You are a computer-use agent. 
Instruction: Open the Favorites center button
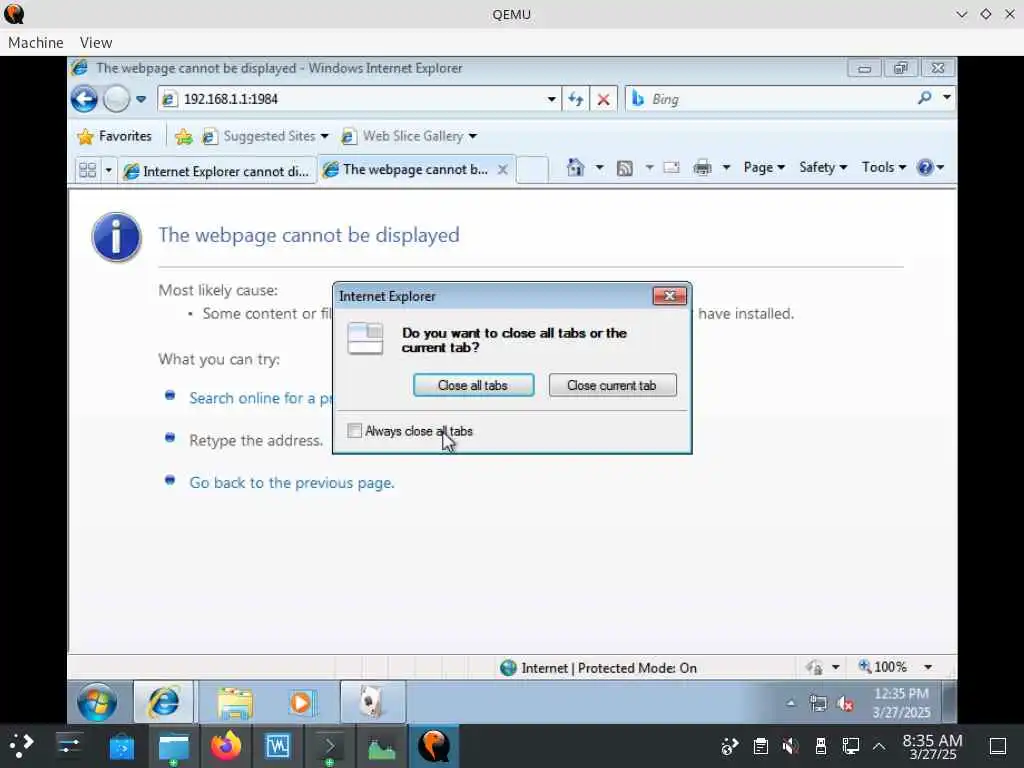114,136
